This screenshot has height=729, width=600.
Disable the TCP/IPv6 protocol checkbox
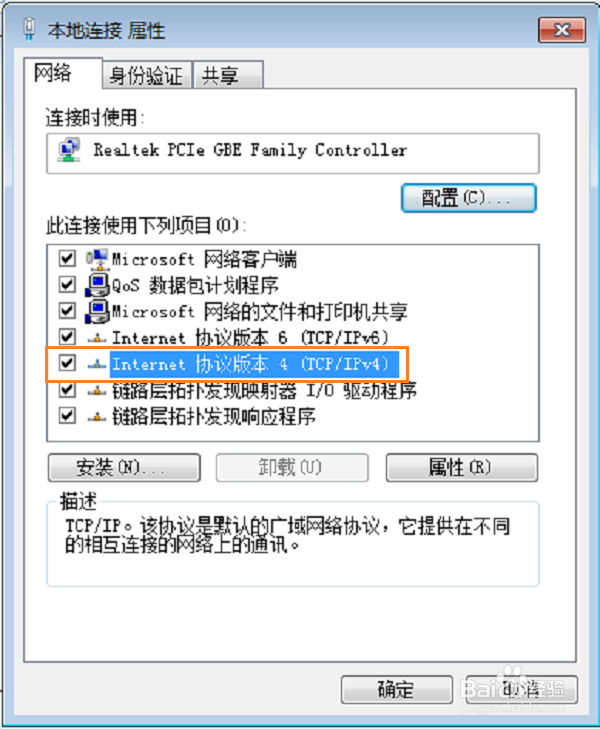[x=67, y=337]
